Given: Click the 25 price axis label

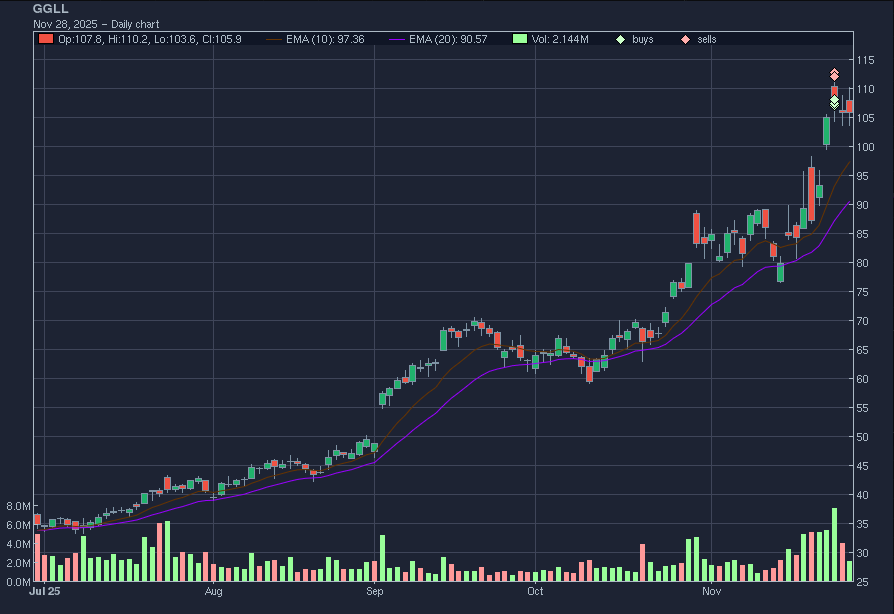Looking at the screenshot, I should [x=863, y=582].
